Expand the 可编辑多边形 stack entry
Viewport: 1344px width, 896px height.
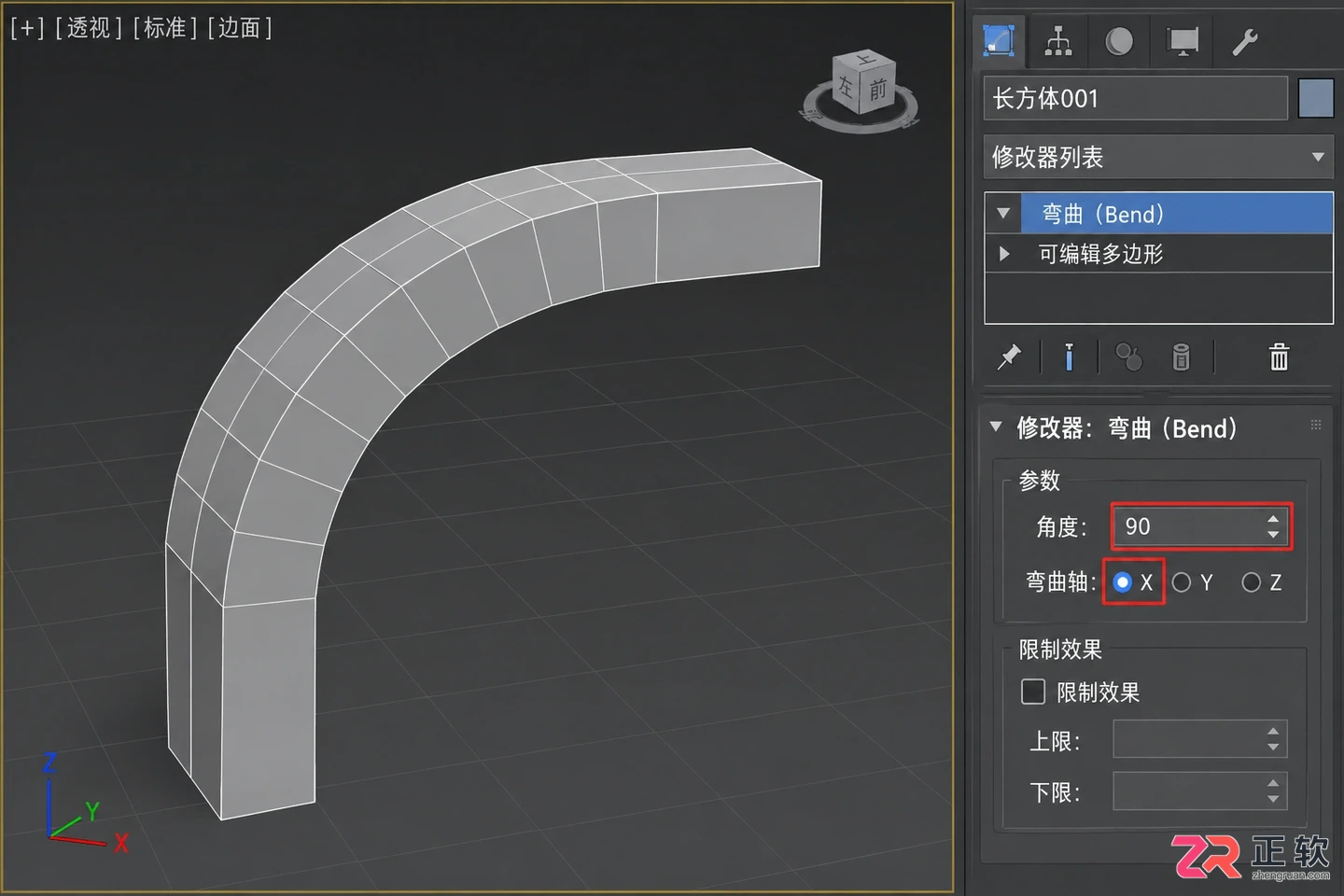pos(1004,254)
